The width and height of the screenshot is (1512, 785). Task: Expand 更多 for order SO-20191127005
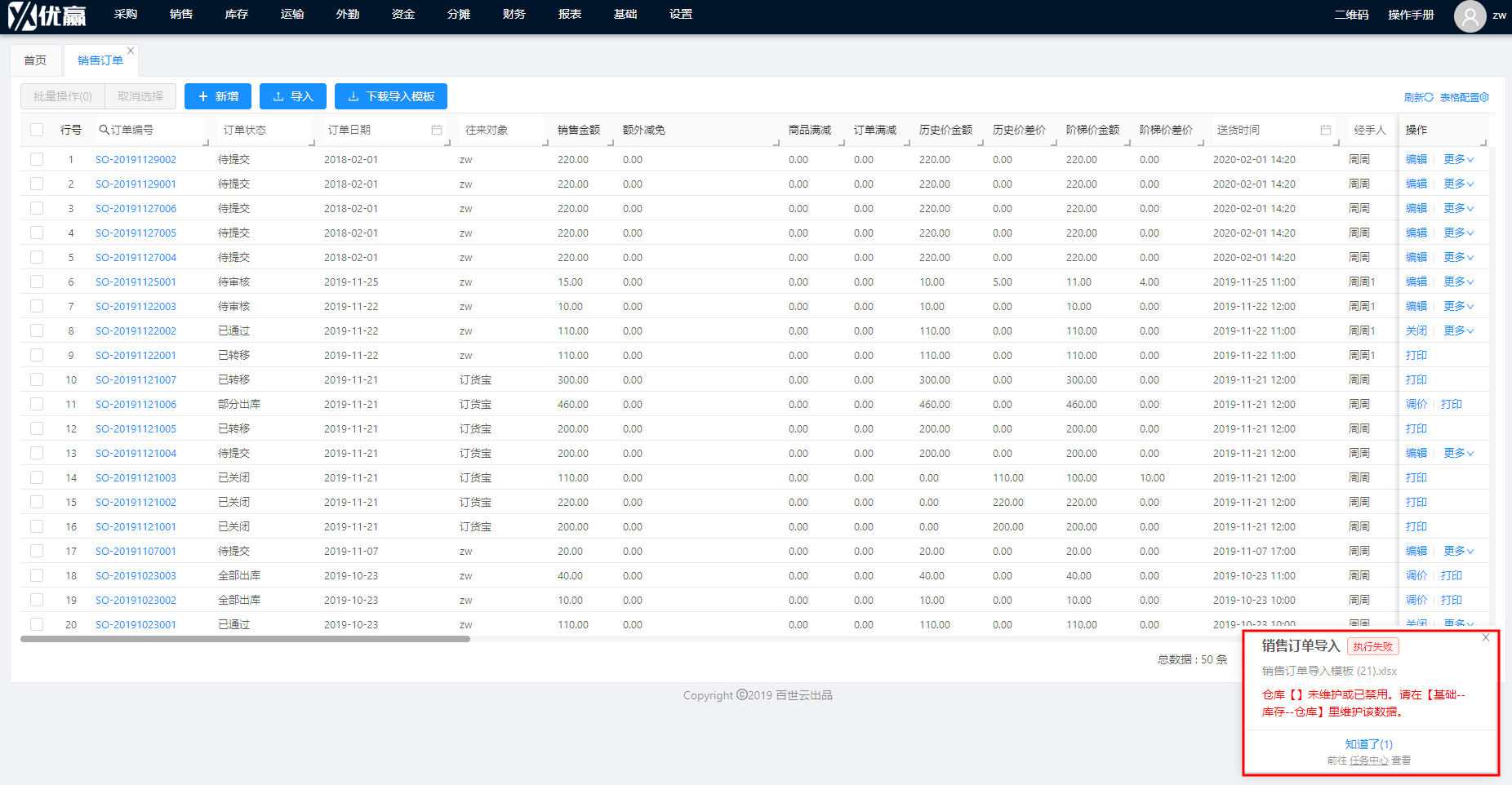click(x=1458, y=233)
